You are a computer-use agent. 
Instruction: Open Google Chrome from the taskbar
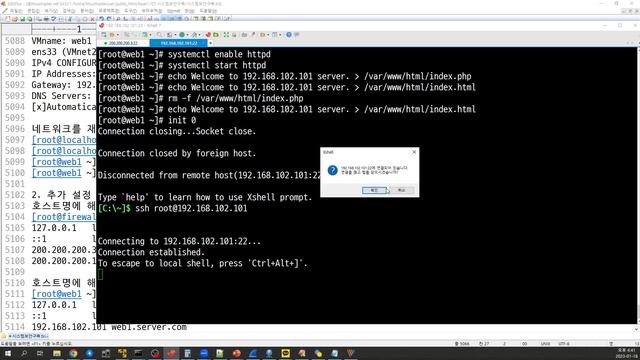73,353
